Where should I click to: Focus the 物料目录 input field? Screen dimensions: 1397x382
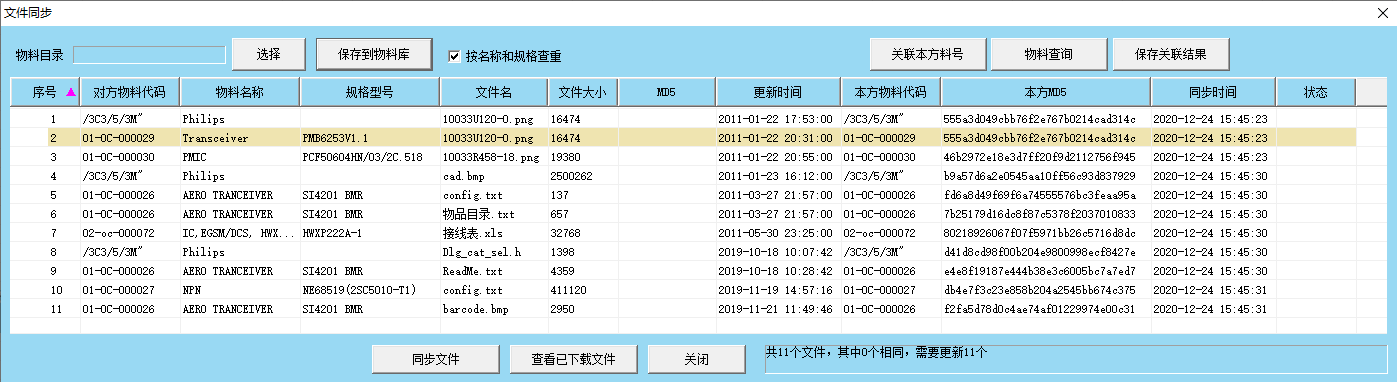click(x=150, y=54)
